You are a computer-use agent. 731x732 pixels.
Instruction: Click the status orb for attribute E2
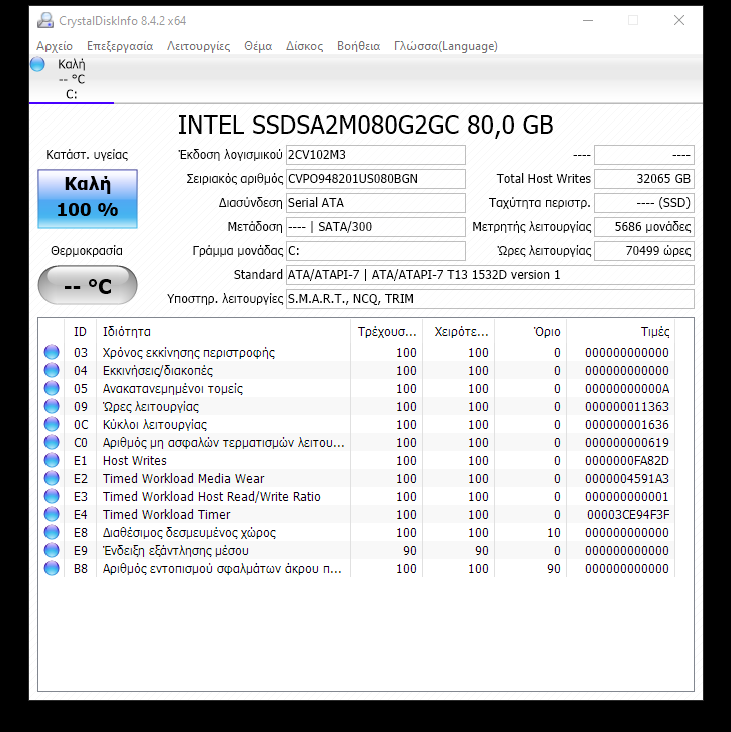[x=52, y=478]
